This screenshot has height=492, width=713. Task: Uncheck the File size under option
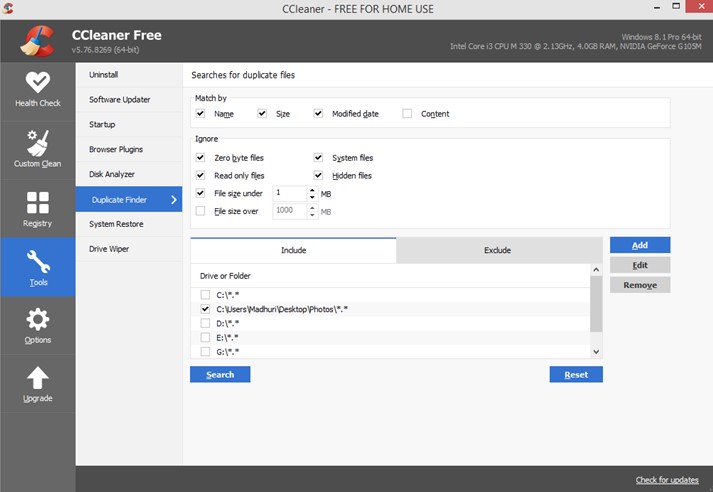click(200, 193)
